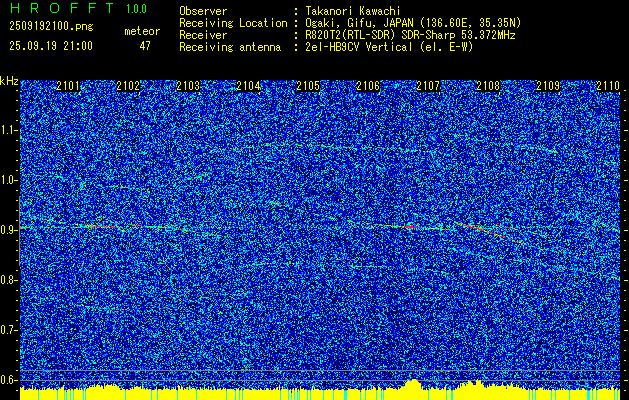
Task: Click the noise-level bump below 2107
Action: tap(413, 383)
